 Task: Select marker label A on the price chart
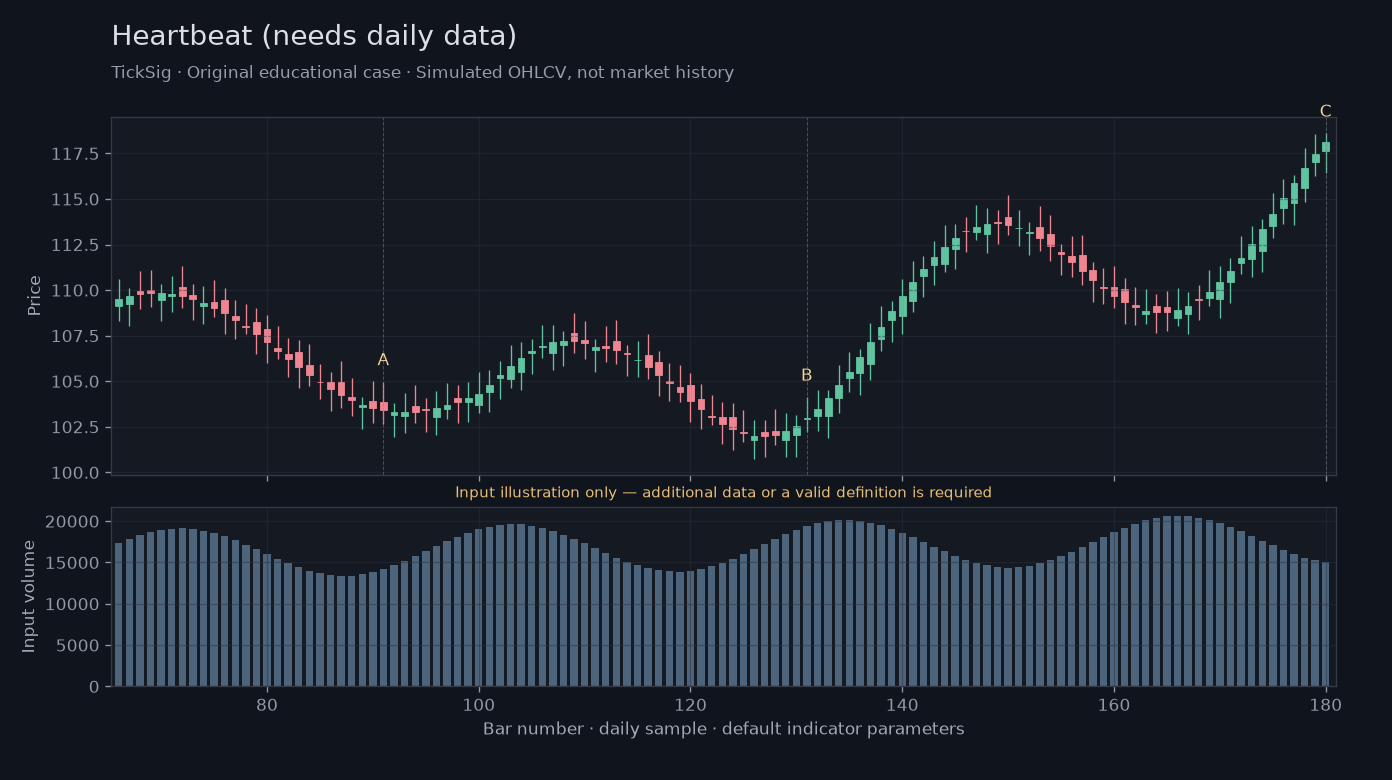(383, 360)
